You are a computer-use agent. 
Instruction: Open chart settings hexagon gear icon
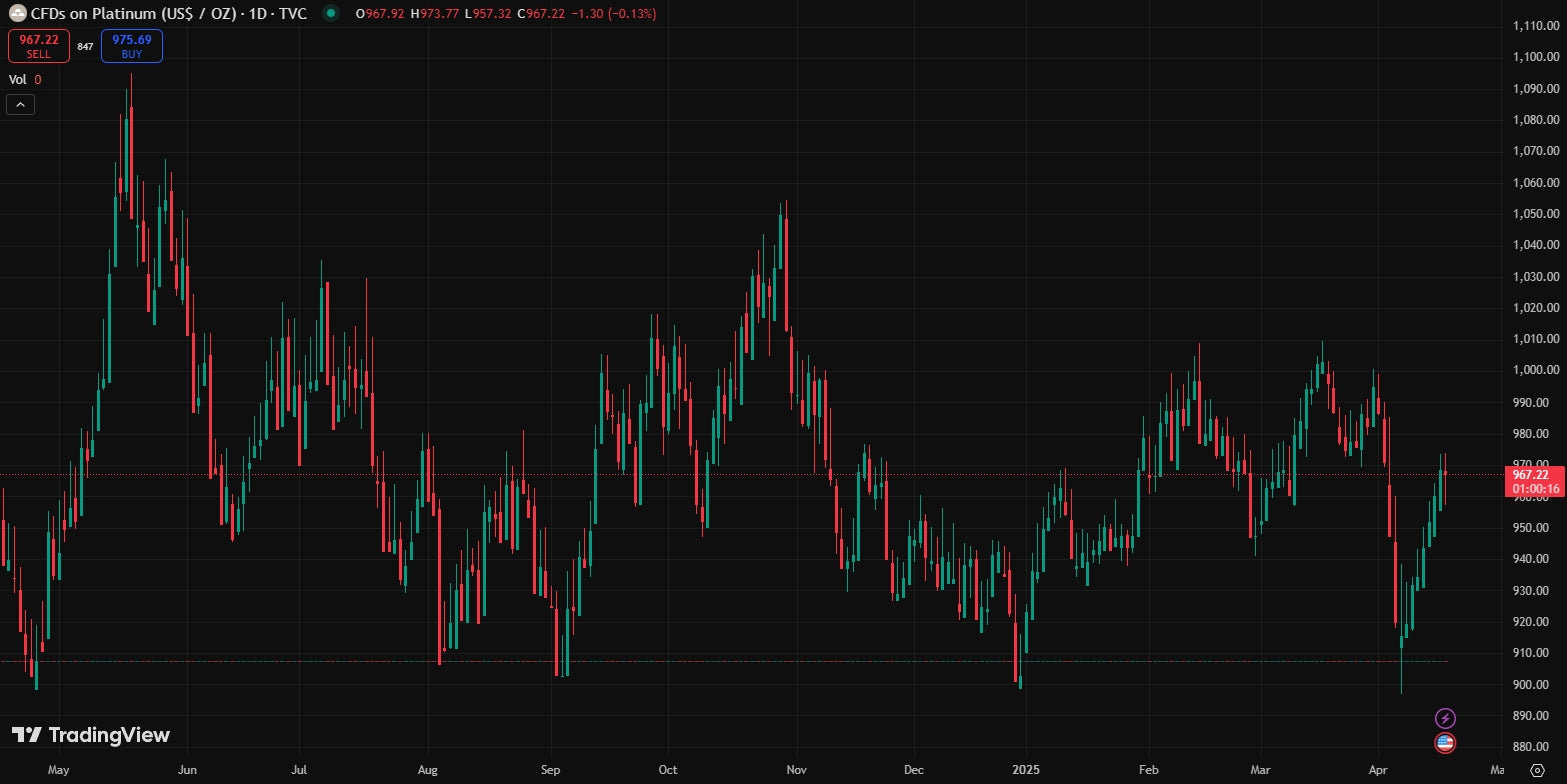click(x=1537, y=770)
